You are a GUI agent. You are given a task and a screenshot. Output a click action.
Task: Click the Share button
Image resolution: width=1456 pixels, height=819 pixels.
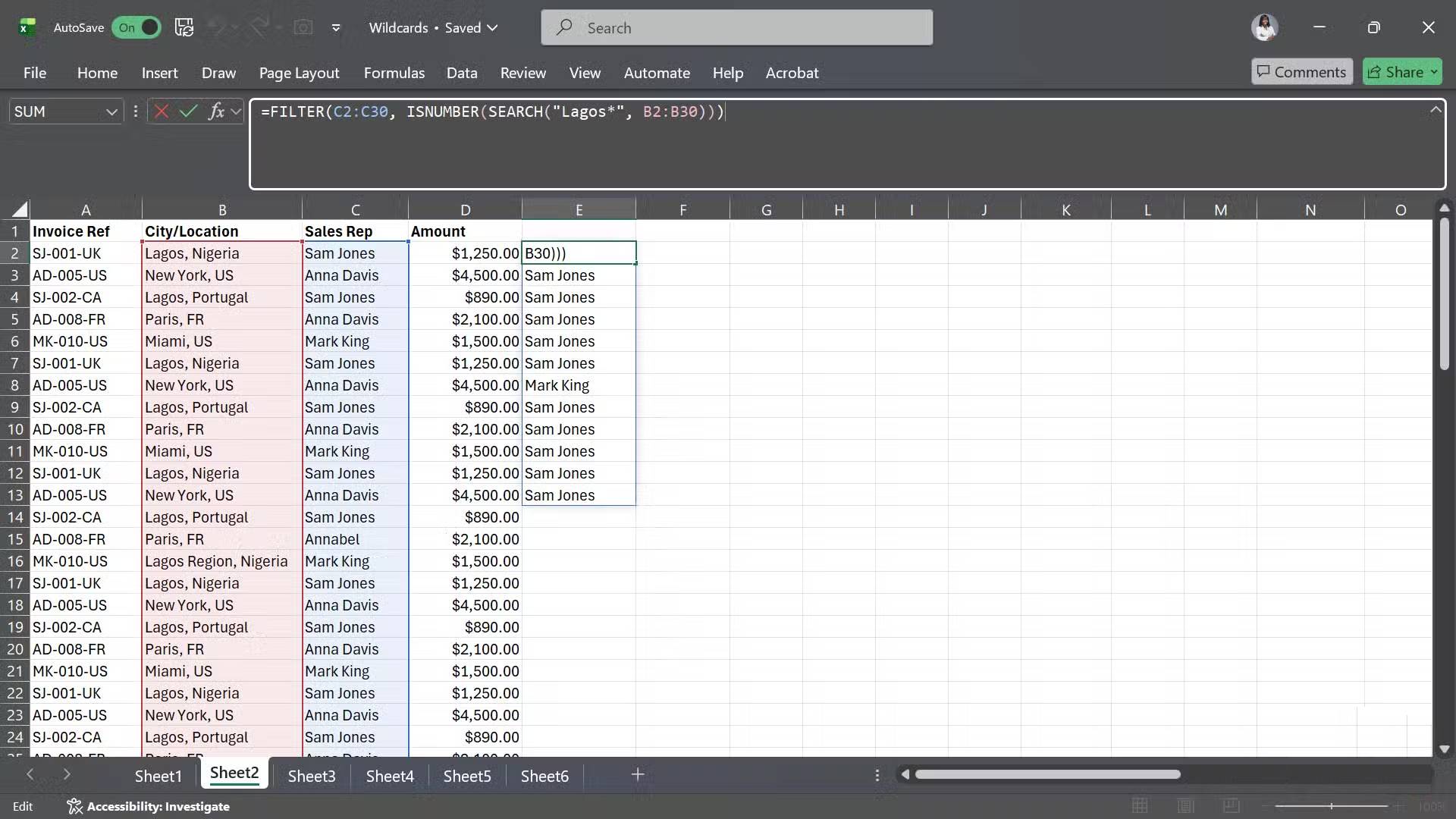tap(1401, 71)
